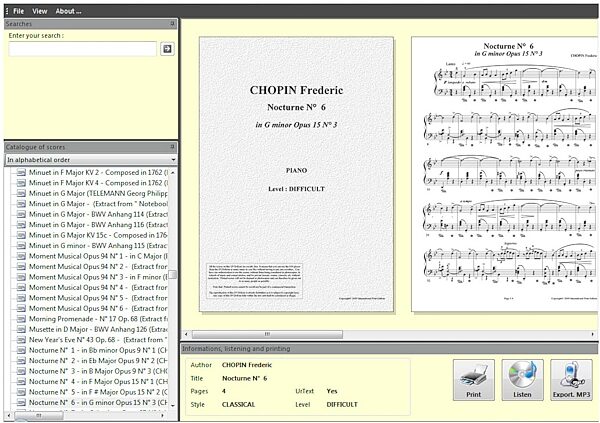Viewport: 600px width, 423px height.
Task: Select New Year's Eve N° 43 Op. 68
Action: [x=98, y=340]
